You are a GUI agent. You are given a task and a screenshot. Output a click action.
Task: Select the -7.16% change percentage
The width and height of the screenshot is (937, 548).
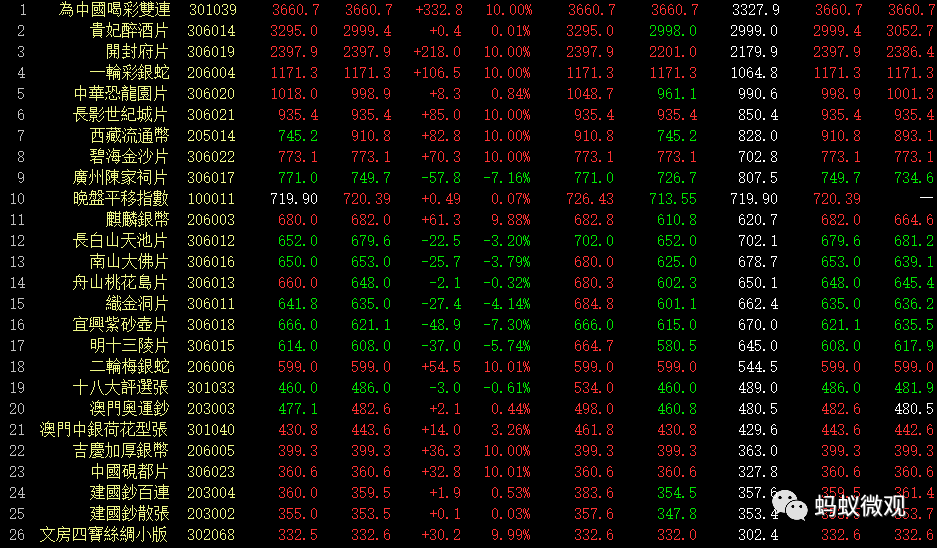click(x=507, y=178)
